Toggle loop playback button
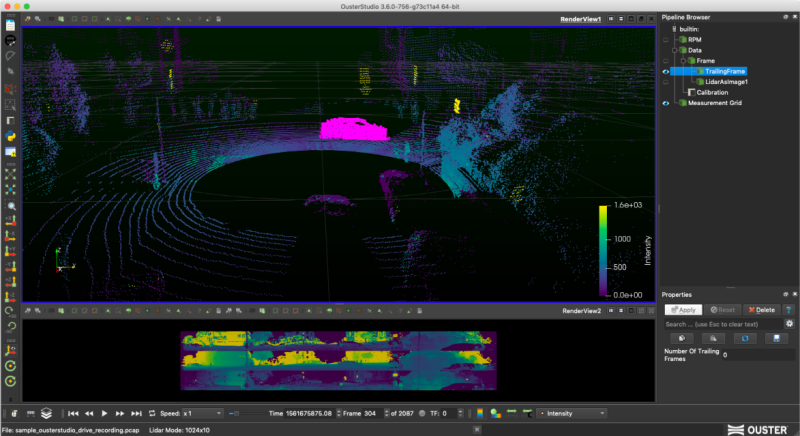 click(152, 414)
